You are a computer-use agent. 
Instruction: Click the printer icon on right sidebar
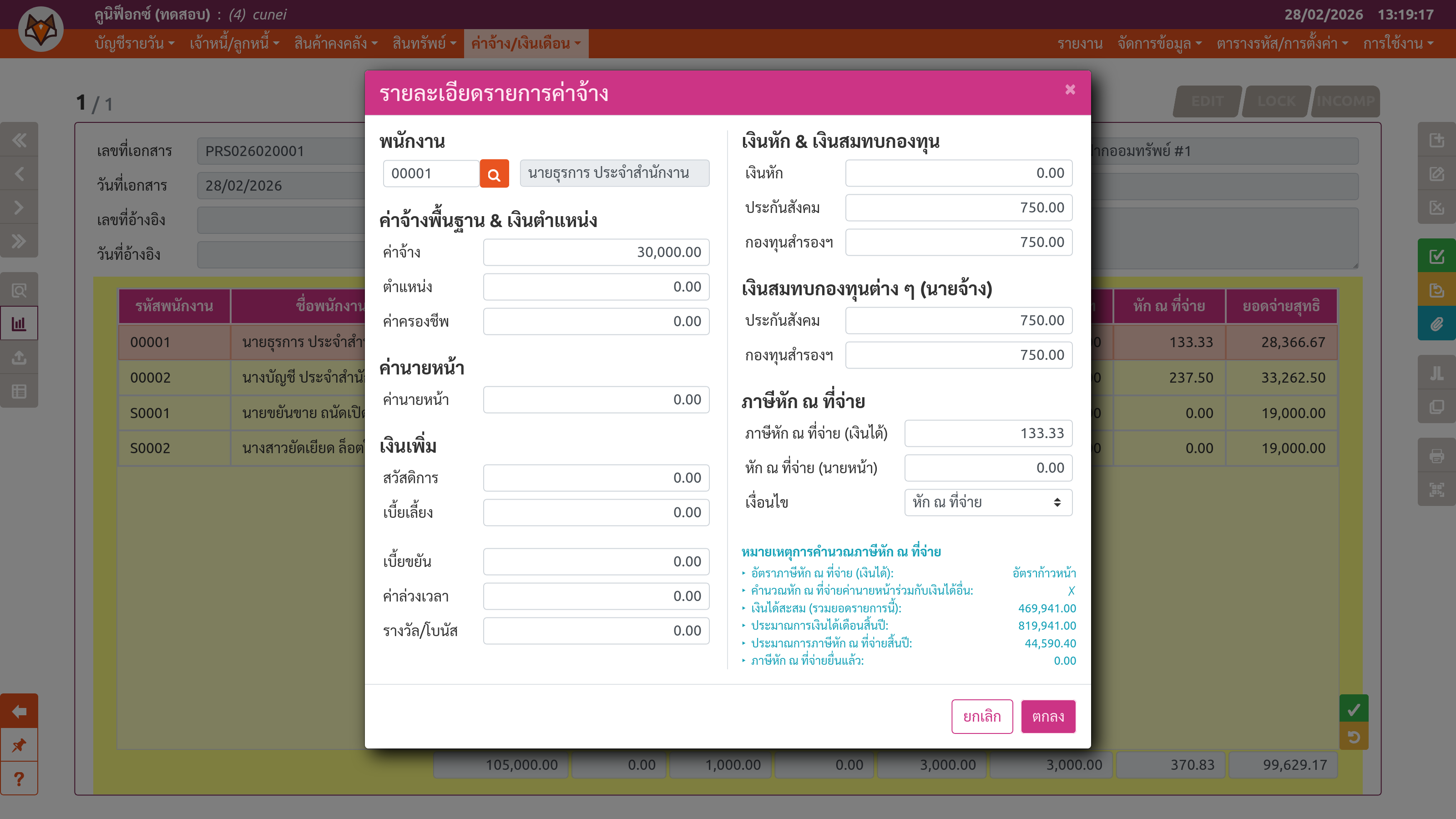1436,455
